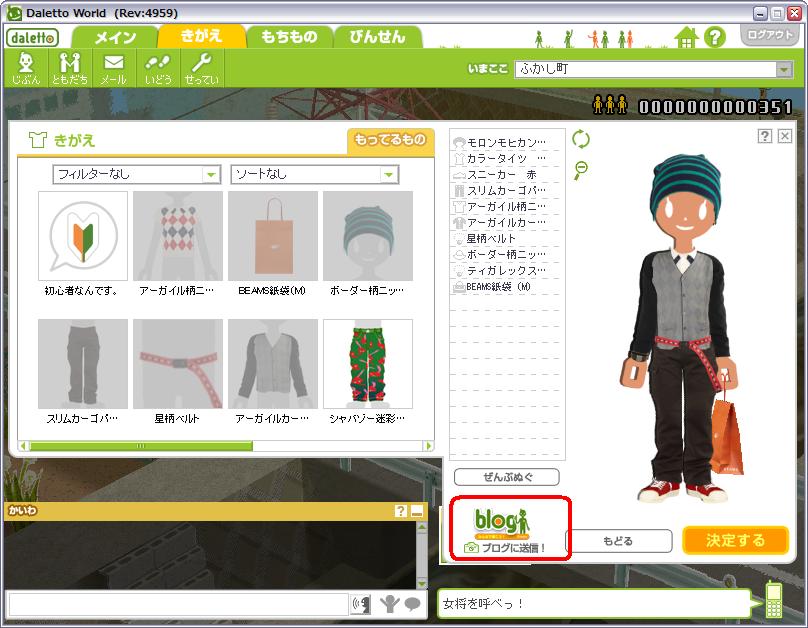This screenshot has width=808, height=628.
Task: Select the シャパゾー迷彩 pants thumbnail
Action: pyautogui.click(x=368, y=364)
